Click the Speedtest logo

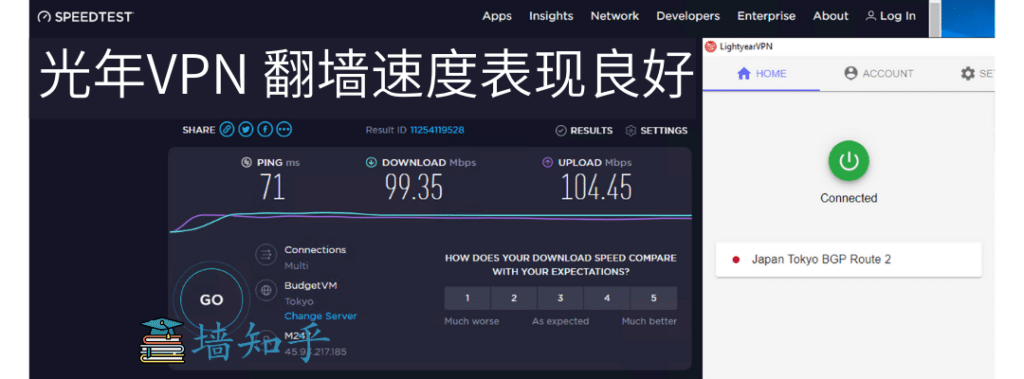pos(85,16)
